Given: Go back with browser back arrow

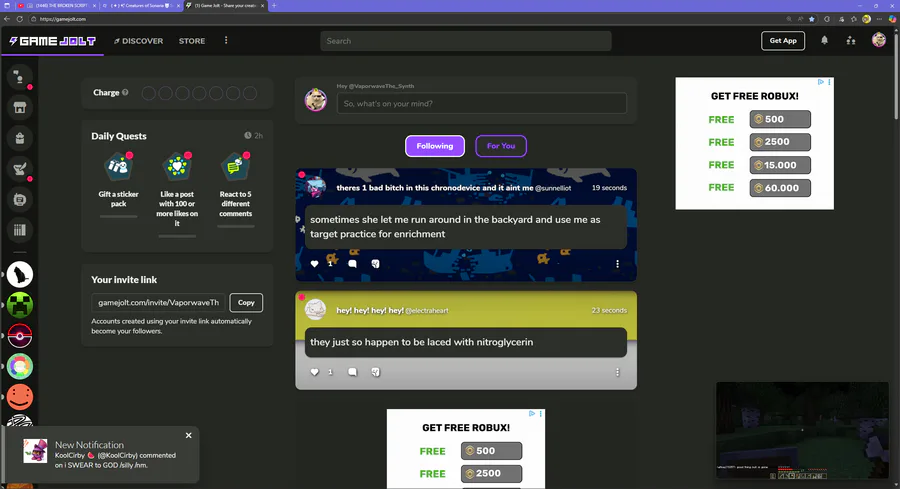Looking at the screenshot, I should pyautogui.click(x=7, y=19).
